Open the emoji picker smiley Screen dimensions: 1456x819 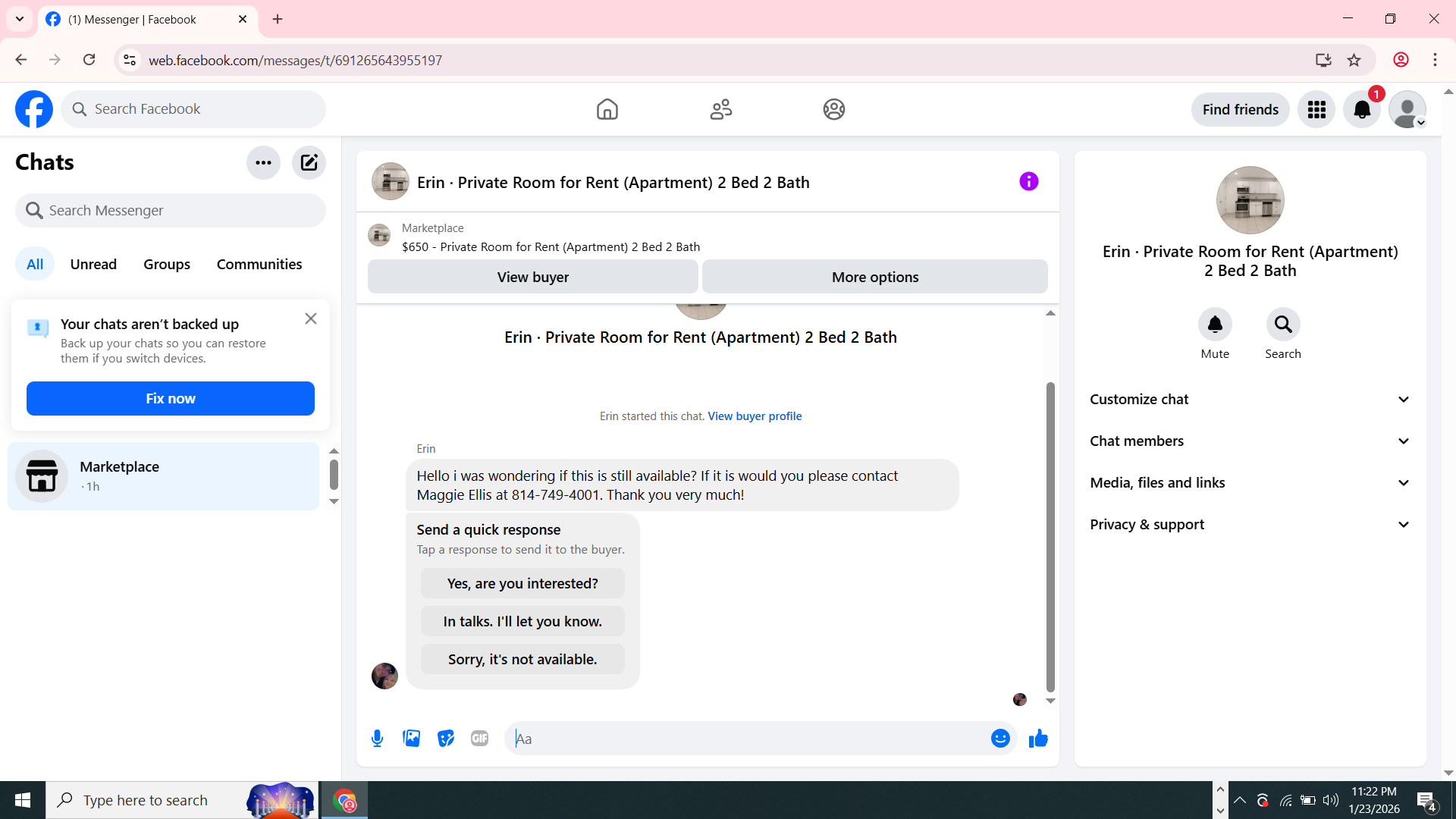pos(1000,738)
